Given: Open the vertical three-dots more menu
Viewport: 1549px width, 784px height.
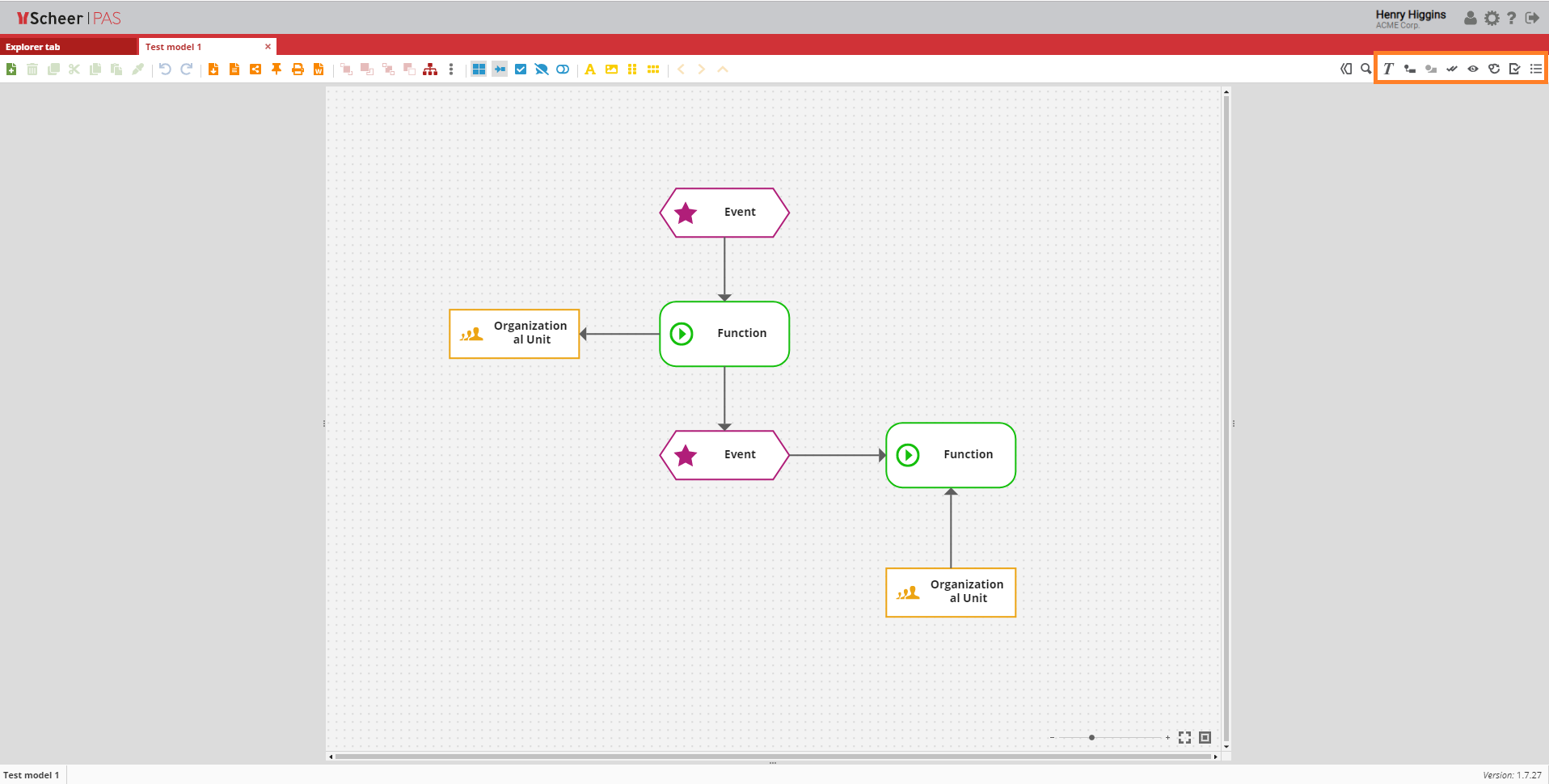Looking at the screenshot, I should (451, 70).
